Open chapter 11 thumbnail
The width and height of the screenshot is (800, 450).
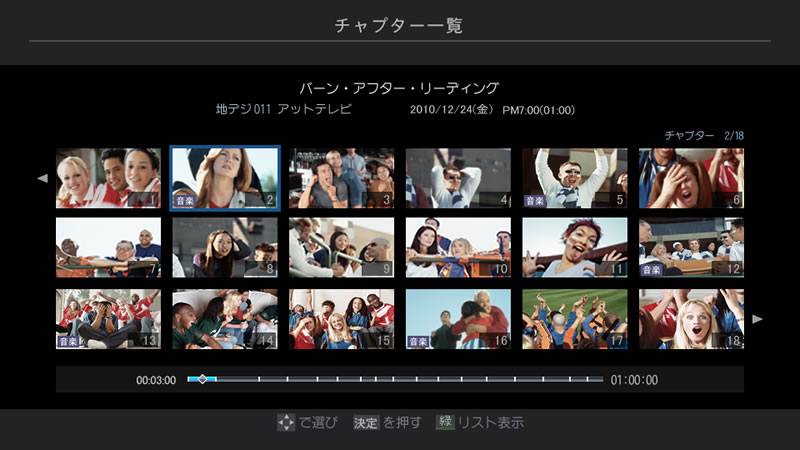(x=574, y=248)
